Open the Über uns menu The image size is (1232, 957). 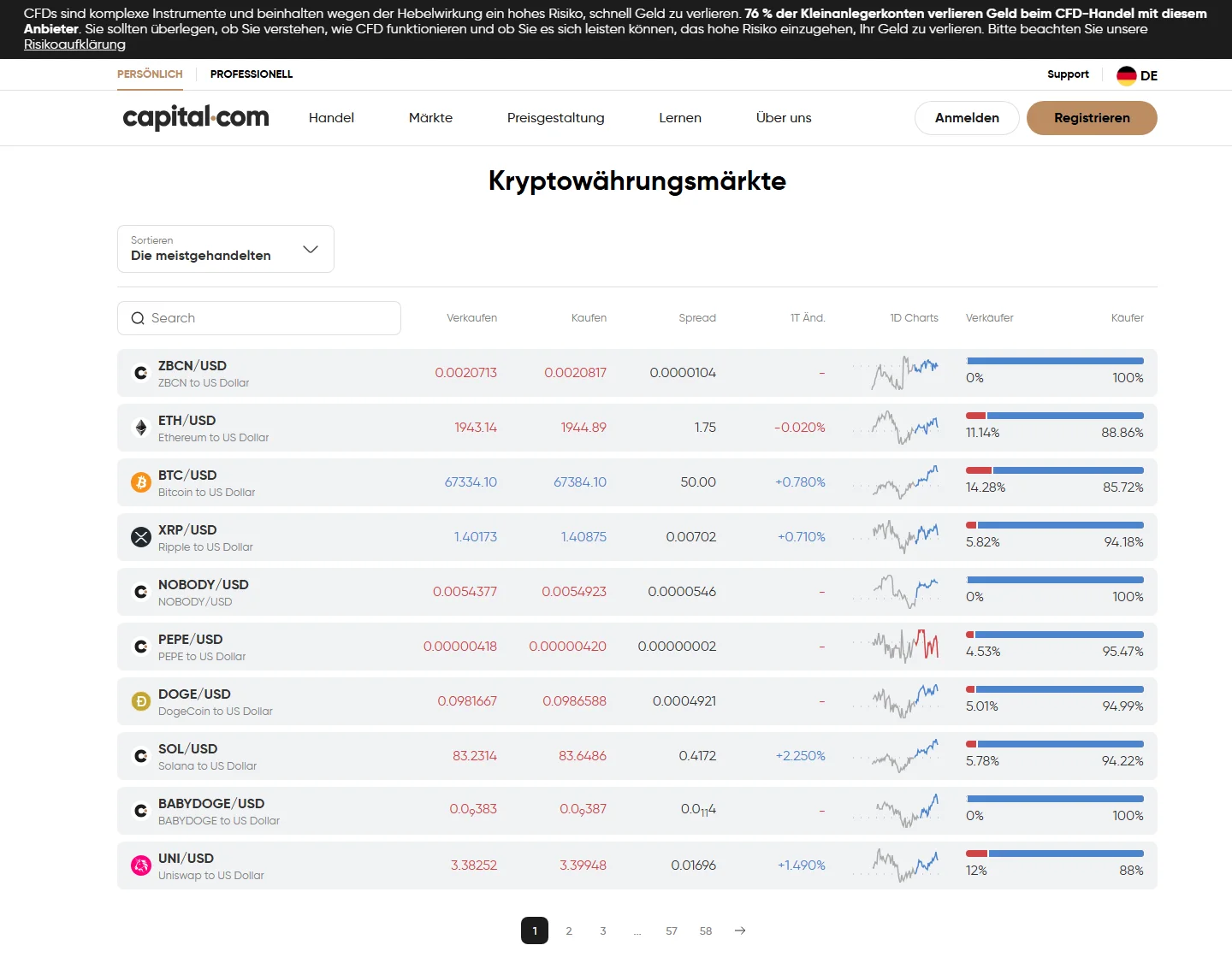coord(784,118)
